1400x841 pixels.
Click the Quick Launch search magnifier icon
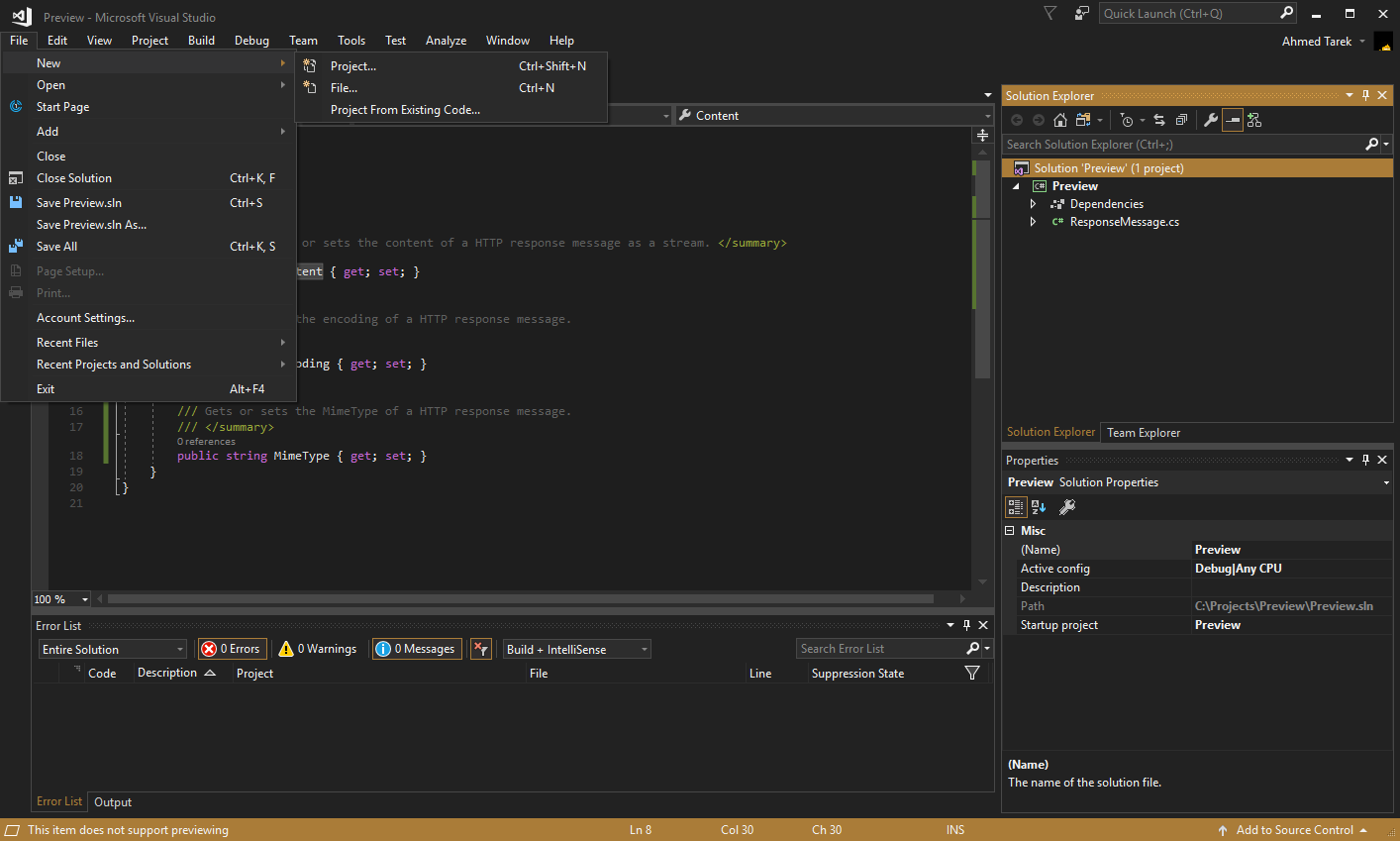pyautogui.click(x=1286, y=13)
